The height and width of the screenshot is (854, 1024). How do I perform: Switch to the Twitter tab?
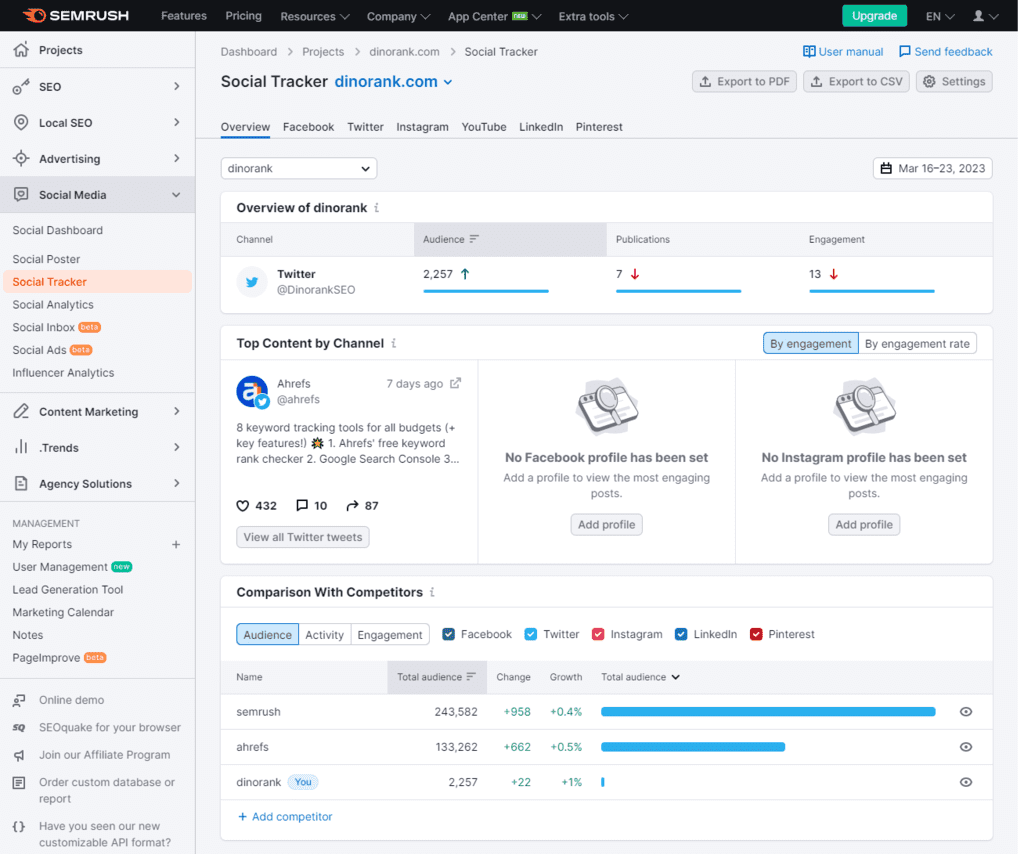365,127
